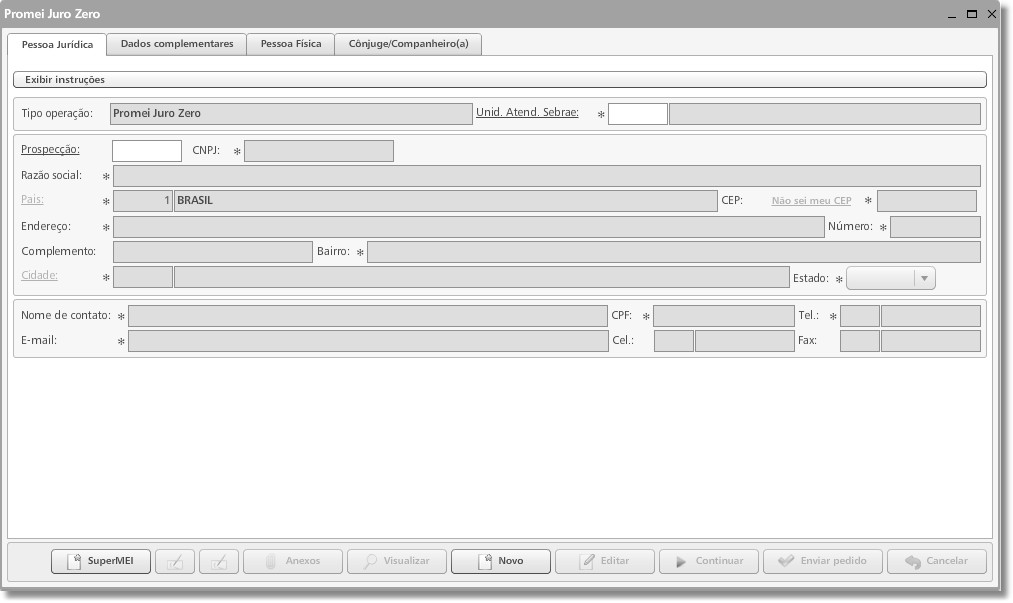This screenshot has height=603, width=1013.
Task: Click the Bairro input field
Action: pyautogui.click(x=674, y=252)
